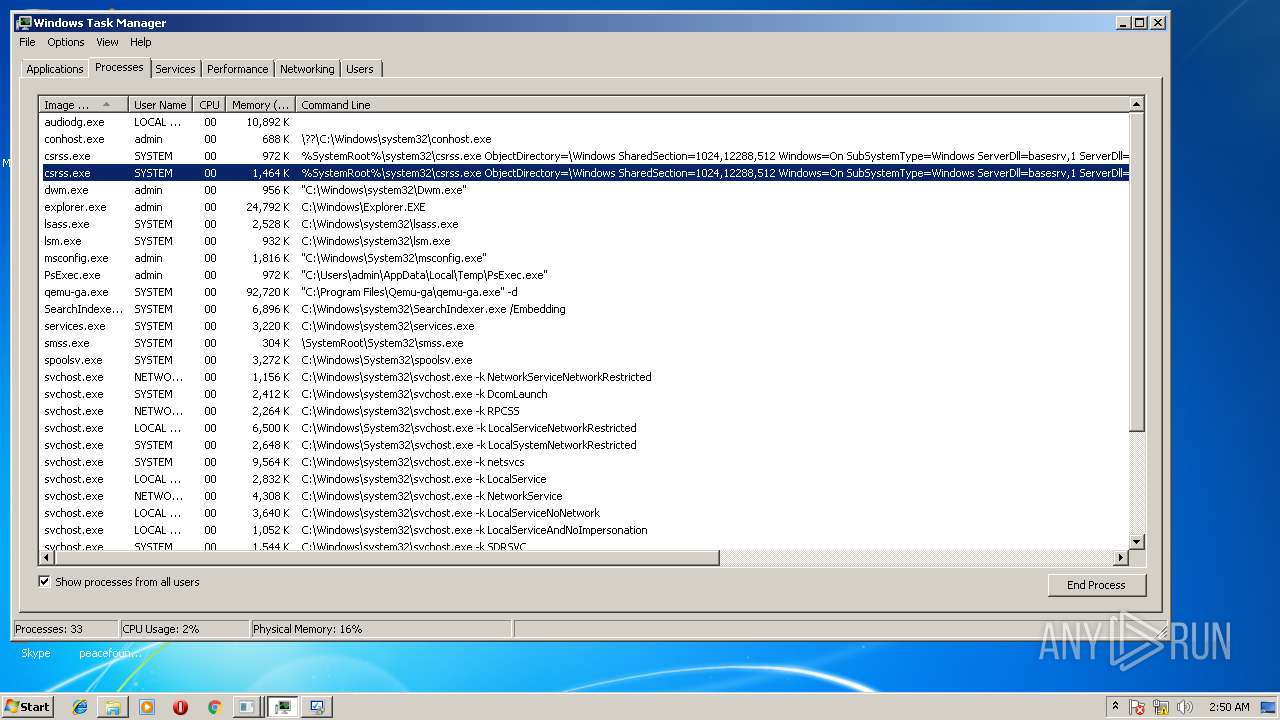Click the horizontal scrollbar left arrow

point(46,558)
